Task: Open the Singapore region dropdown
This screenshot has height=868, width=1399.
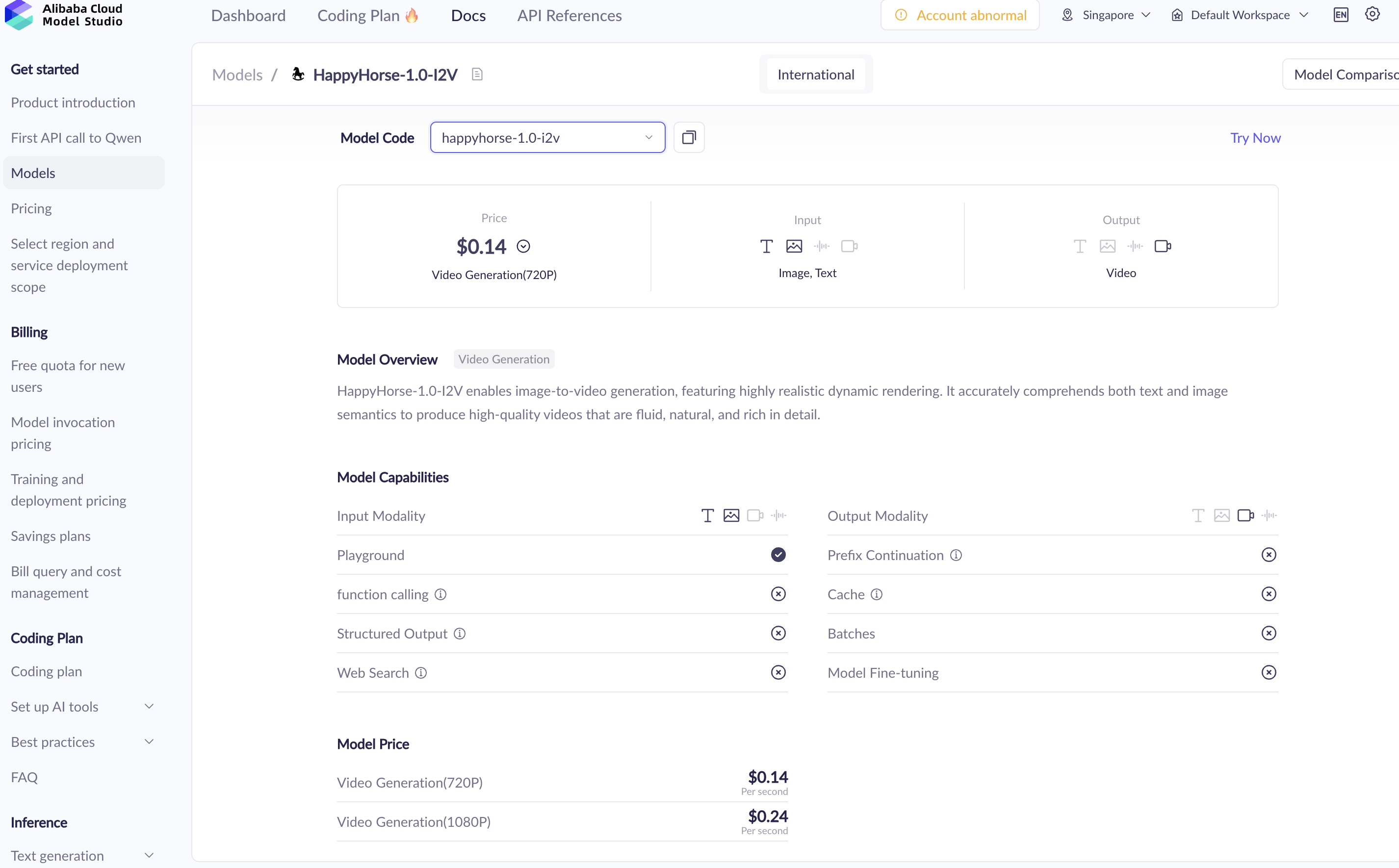Action: click(1106, 15)
